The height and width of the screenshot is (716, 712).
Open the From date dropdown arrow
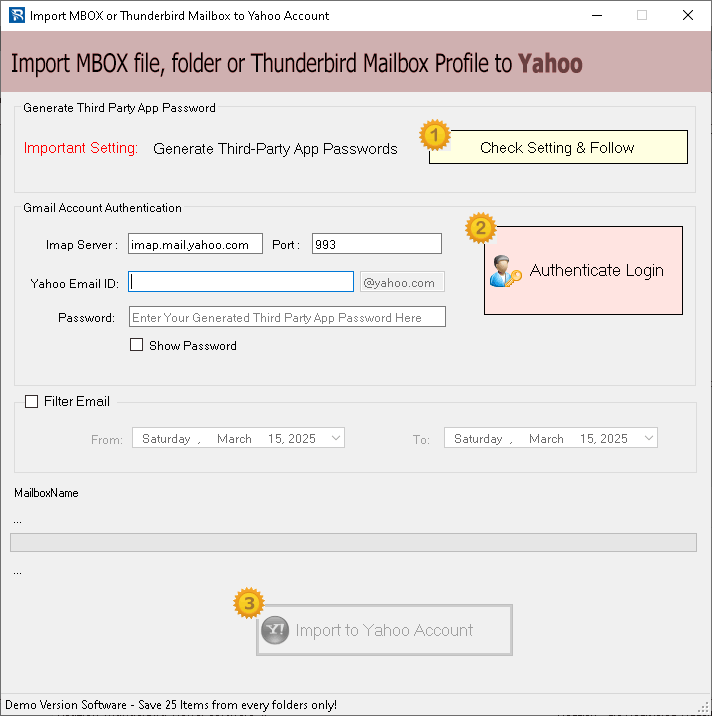coord(336,438)
